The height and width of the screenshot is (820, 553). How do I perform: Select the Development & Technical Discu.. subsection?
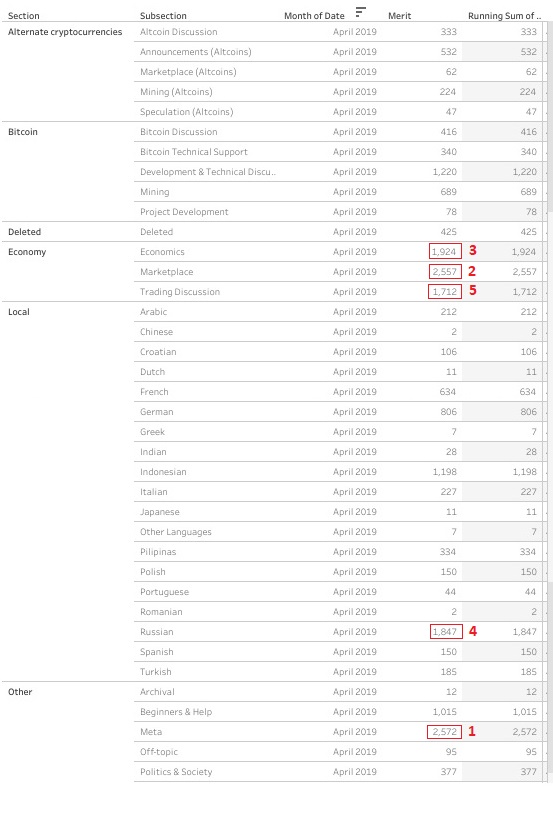pyautogui.click(x=208, y=172)
